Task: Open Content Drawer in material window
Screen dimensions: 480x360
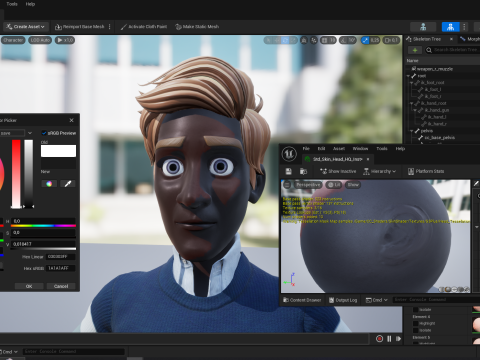Action: pos(302,300)
